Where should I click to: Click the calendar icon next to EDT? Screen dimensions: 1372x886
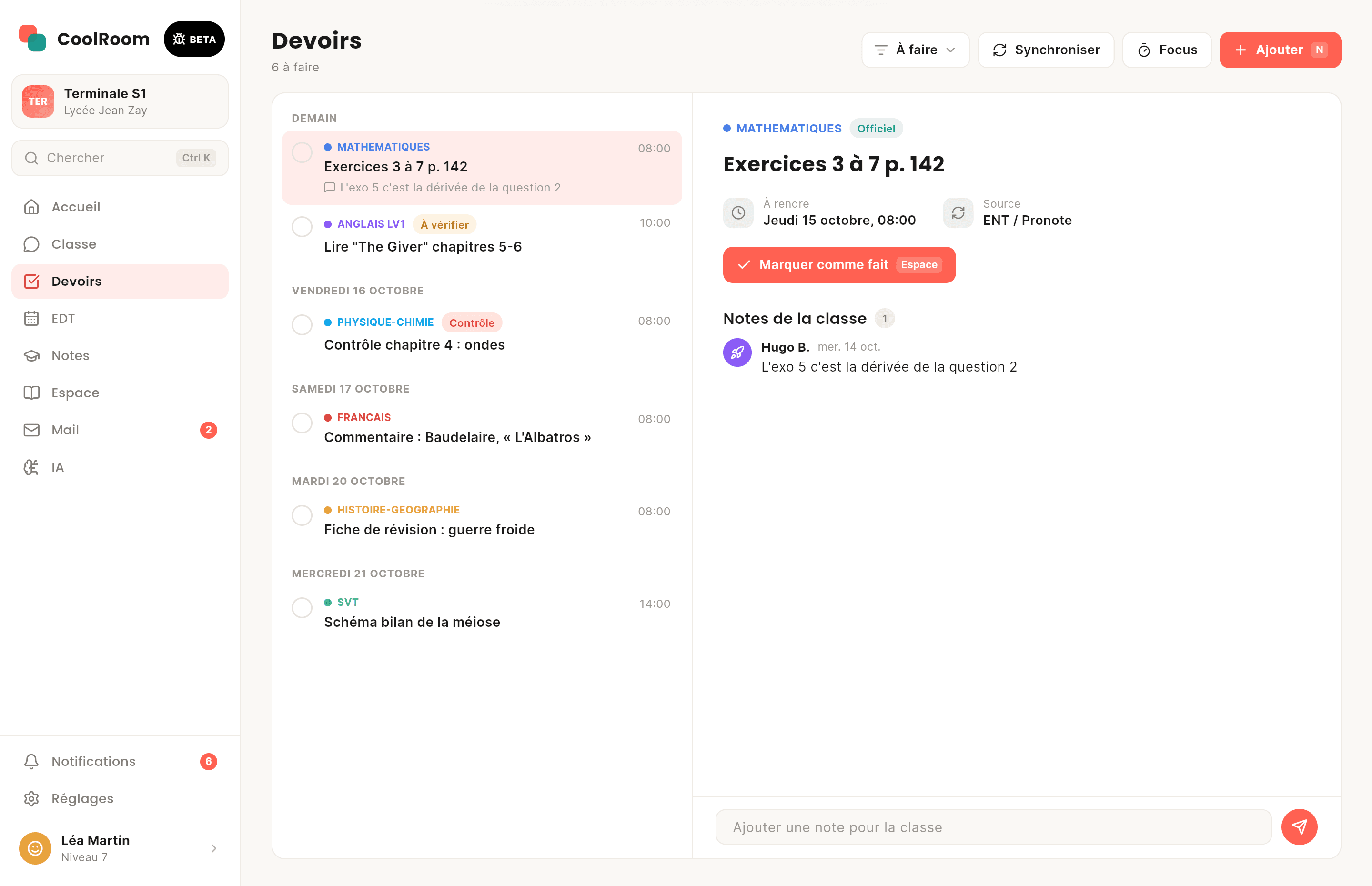click(x=31, y=318)
